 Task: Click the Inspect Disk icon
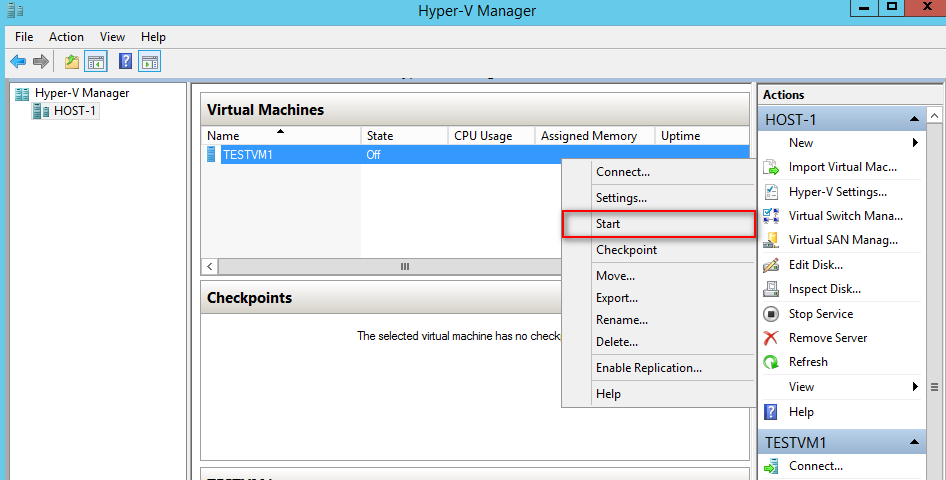pos(771,289)
